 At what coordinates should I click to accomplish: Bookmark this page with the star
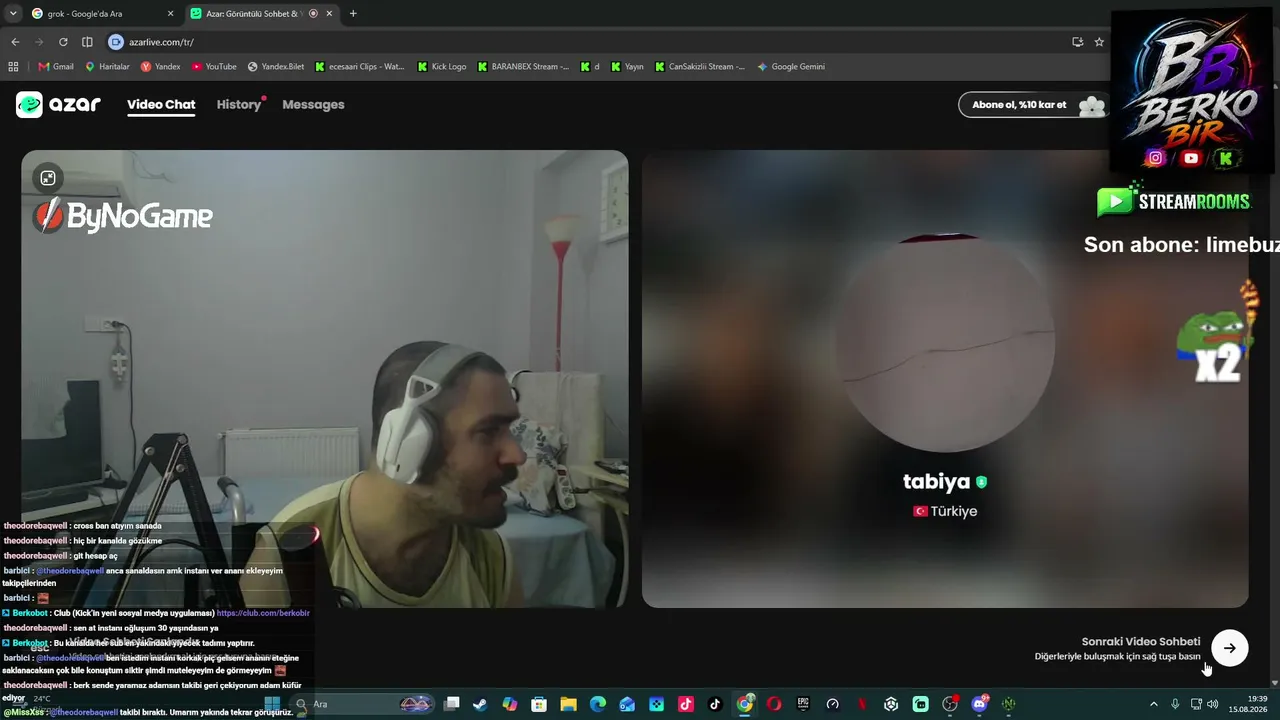[x=1099, y=42]
